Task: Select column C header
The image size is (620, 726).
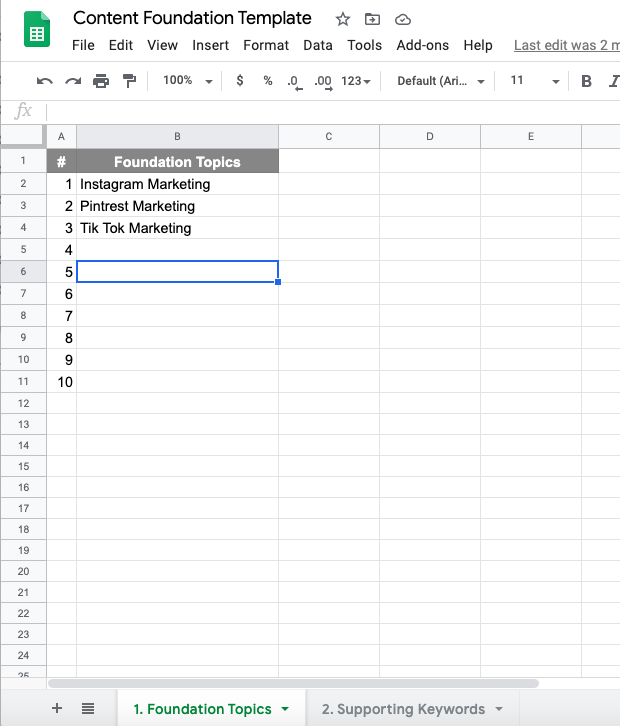Action: 329,137
